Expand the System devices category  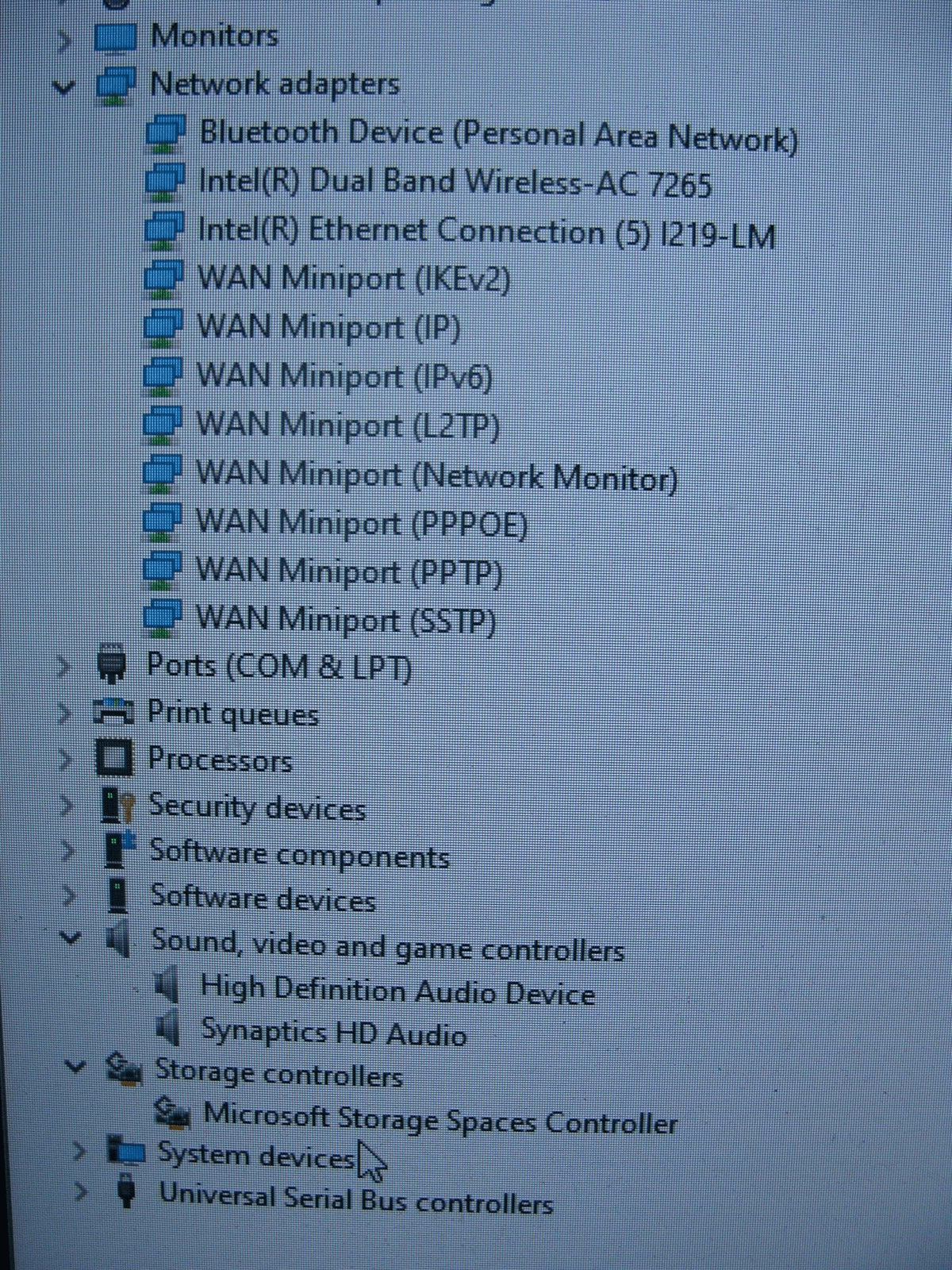click(x=79, y=1150)
